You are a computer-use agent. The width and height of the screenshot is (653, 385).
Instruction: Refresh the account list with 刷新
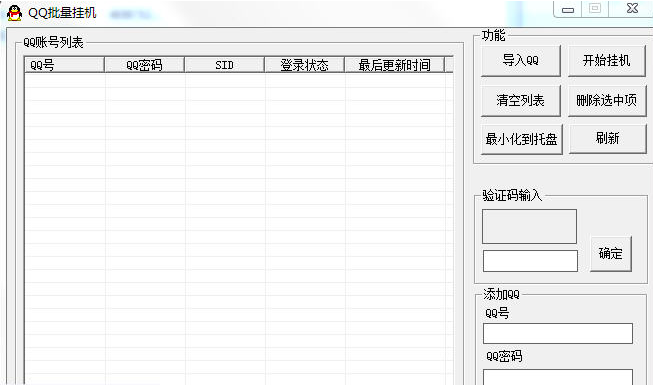click(607, 138)
